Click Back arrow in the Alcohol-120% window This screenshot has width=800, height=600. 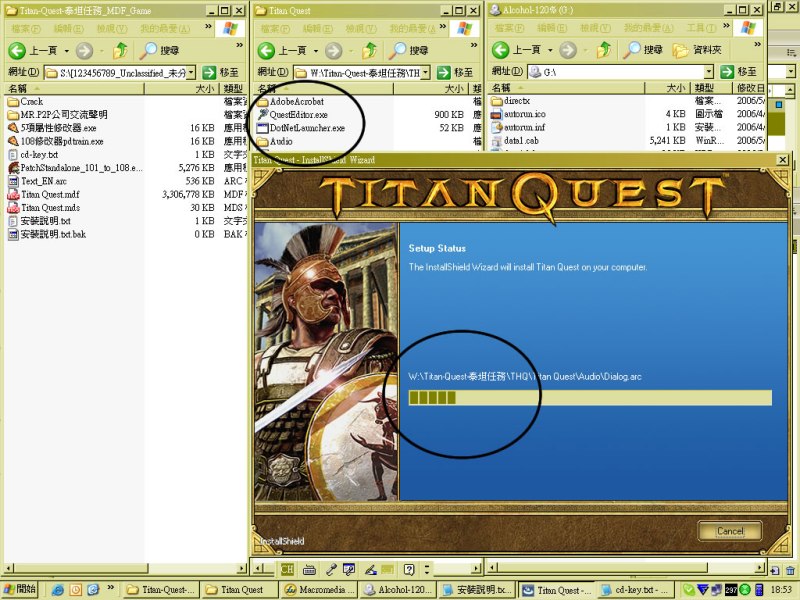point(501,49)
